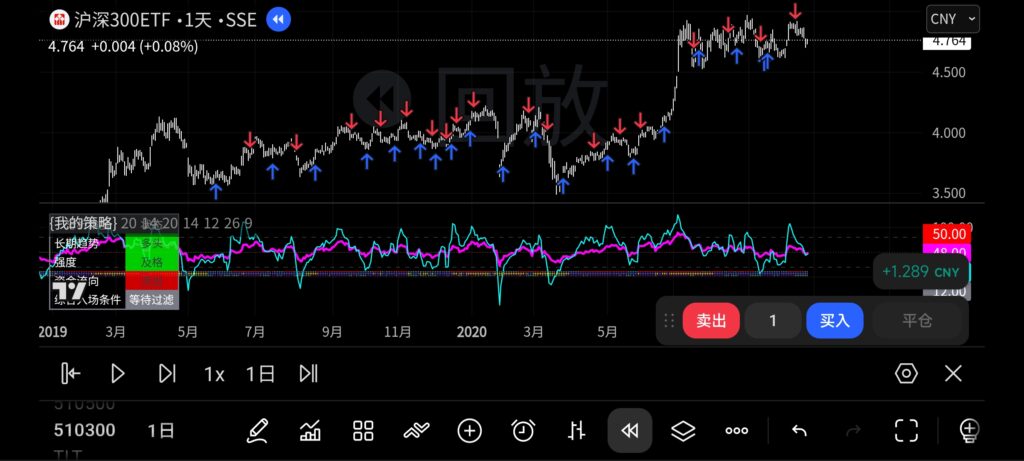Open the drawing tools pencil icon

coord(257,431)
